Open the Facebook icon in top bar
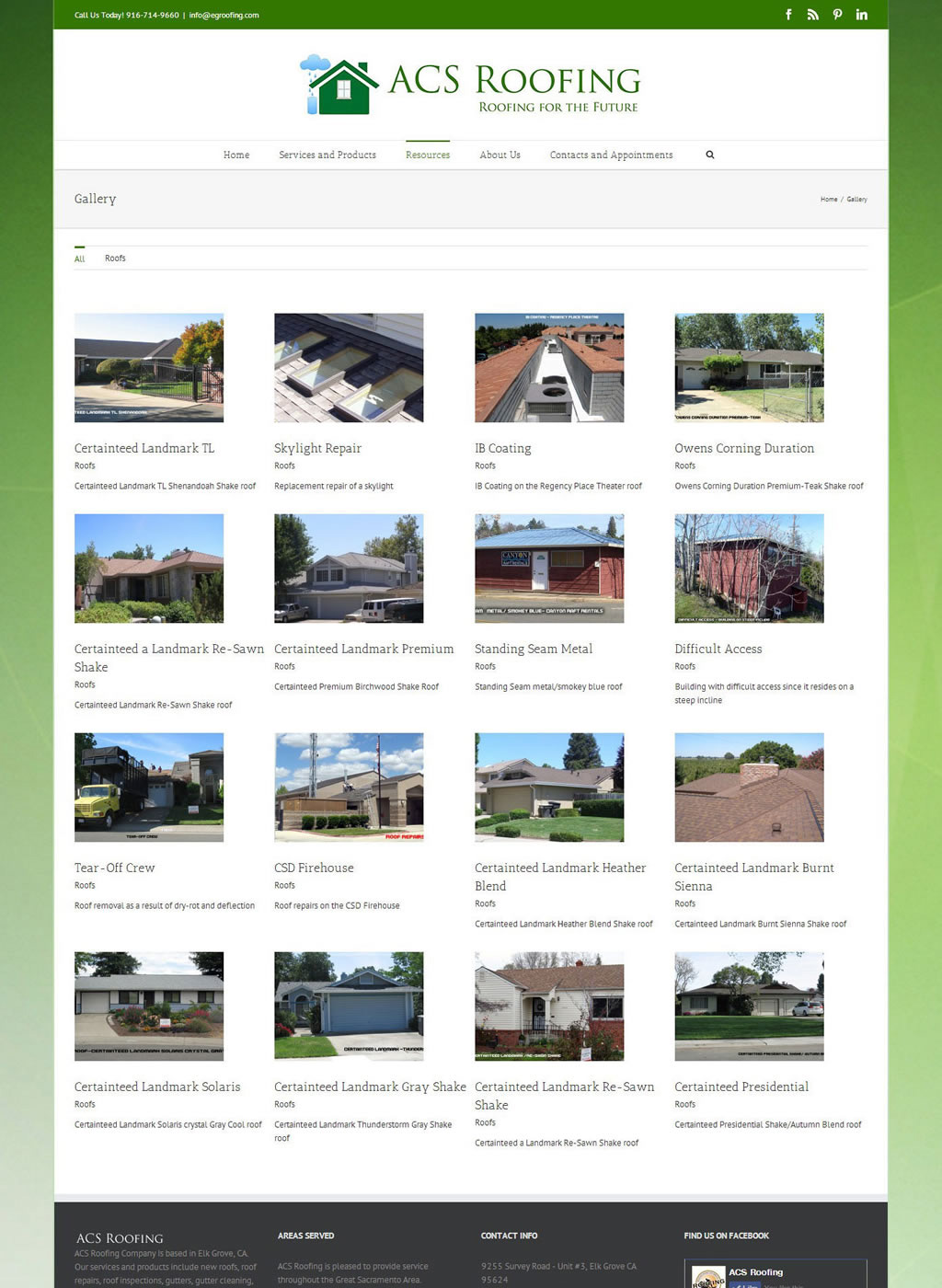 [788, 15]
